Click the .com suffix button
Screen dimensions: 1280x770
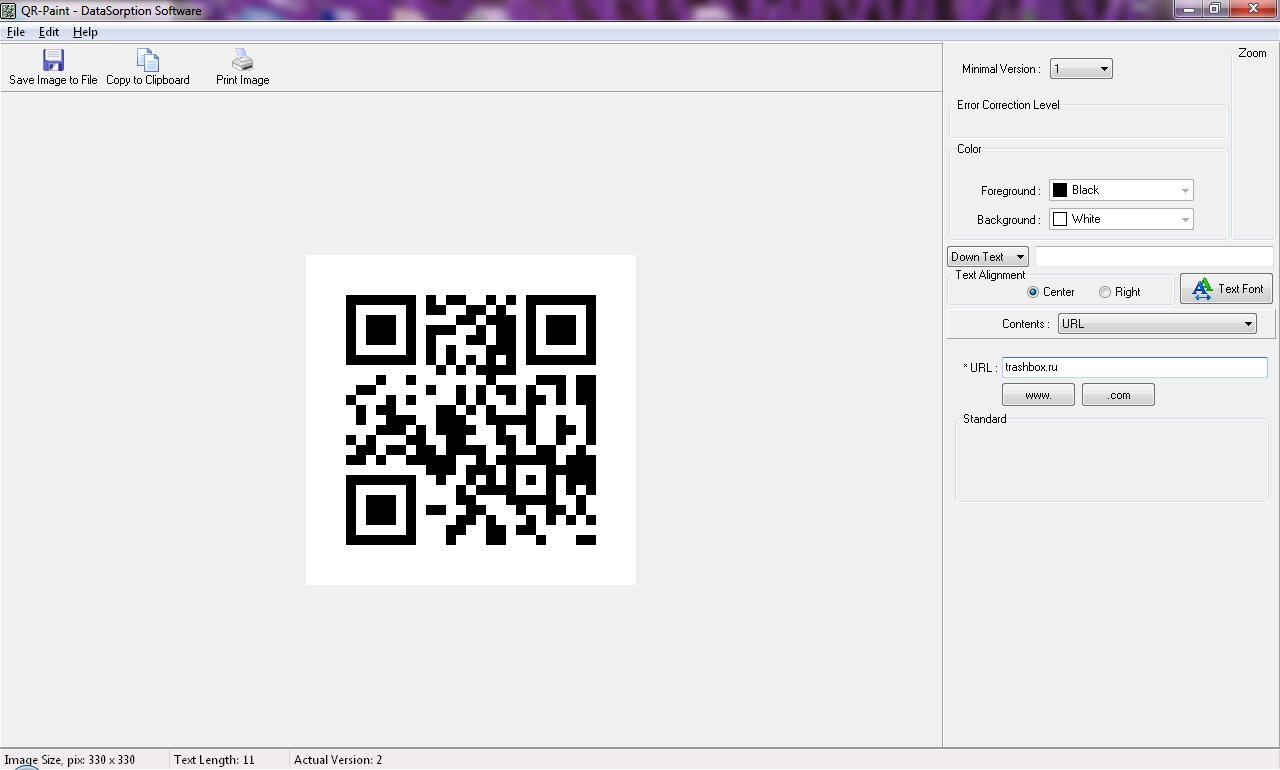click(1118, 395)
